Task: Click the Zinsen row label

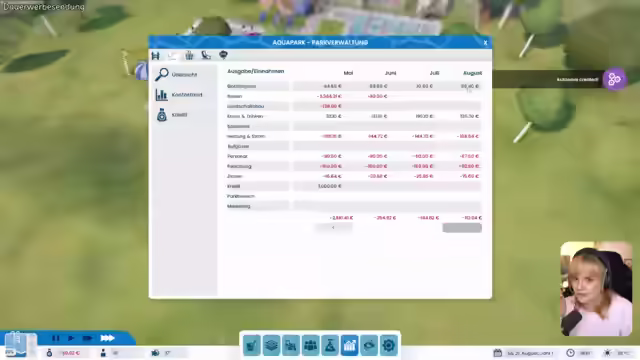Action: tap(235, 176)
